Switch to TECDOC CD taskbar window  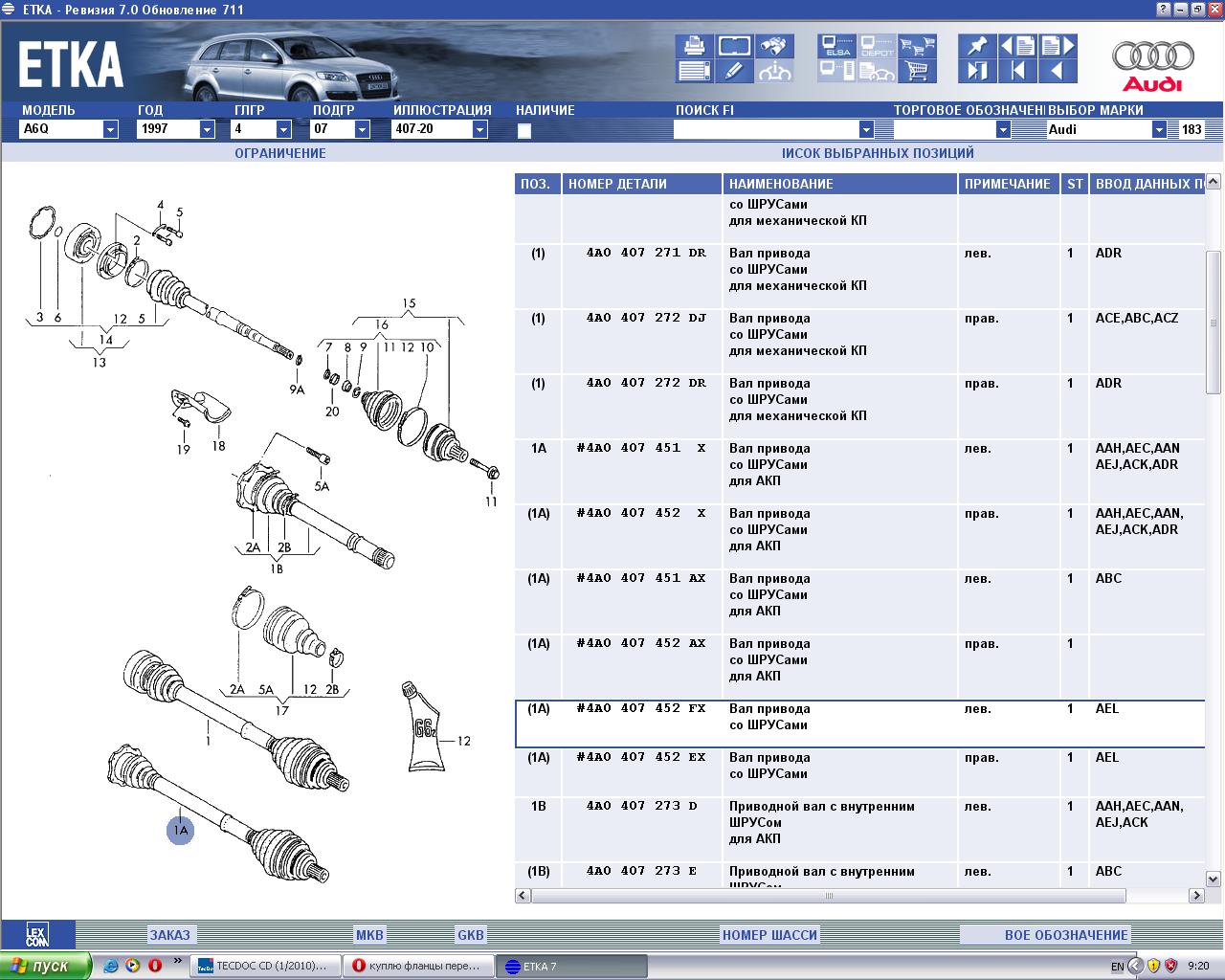click(266, 966)
